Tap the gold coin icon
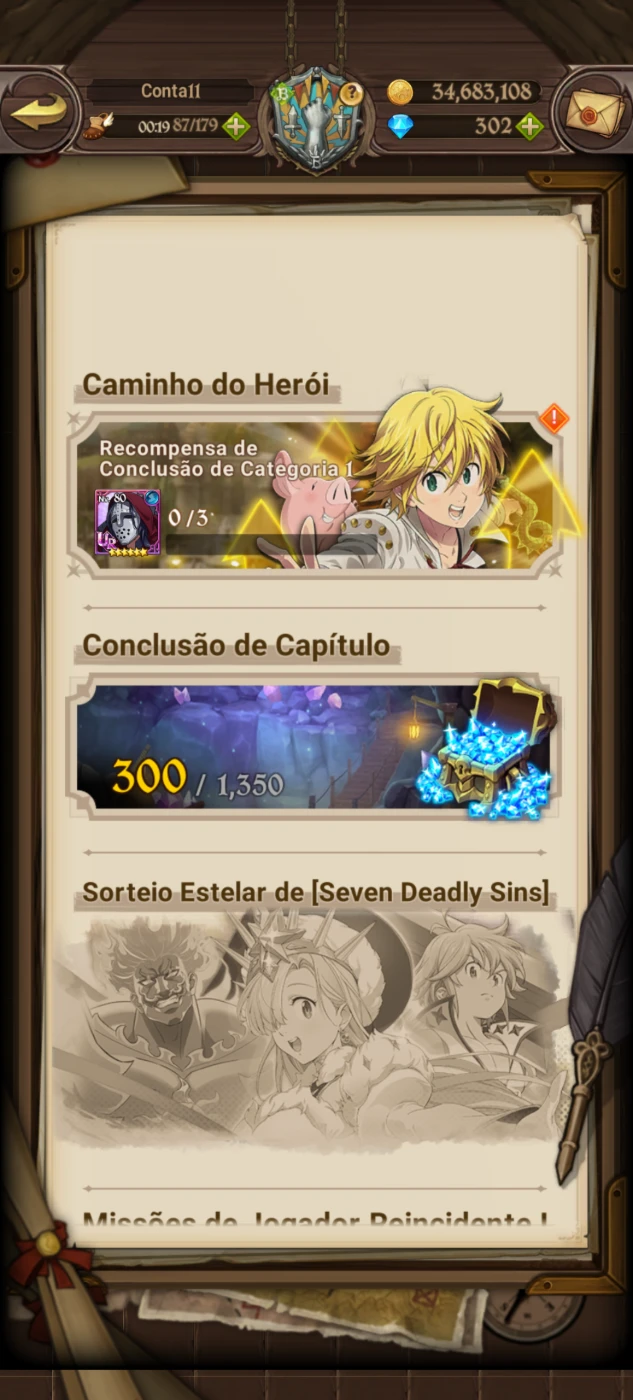 400,92
